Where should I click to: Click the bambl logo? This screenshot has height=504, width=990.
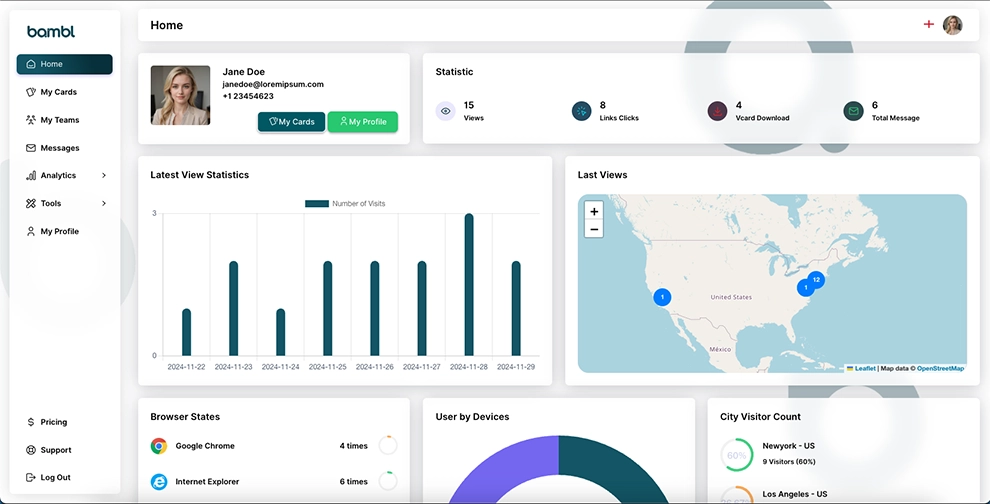(x=51, y=32)
